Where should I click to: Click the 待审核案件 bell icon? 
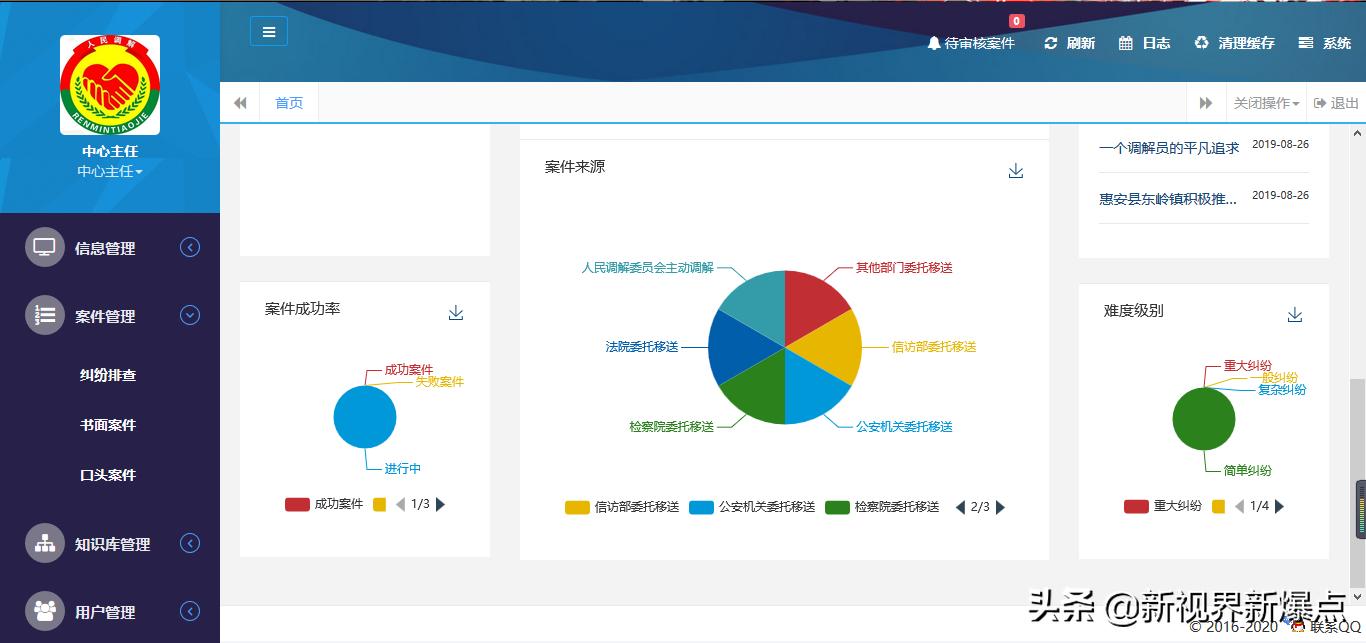(932, 43)
